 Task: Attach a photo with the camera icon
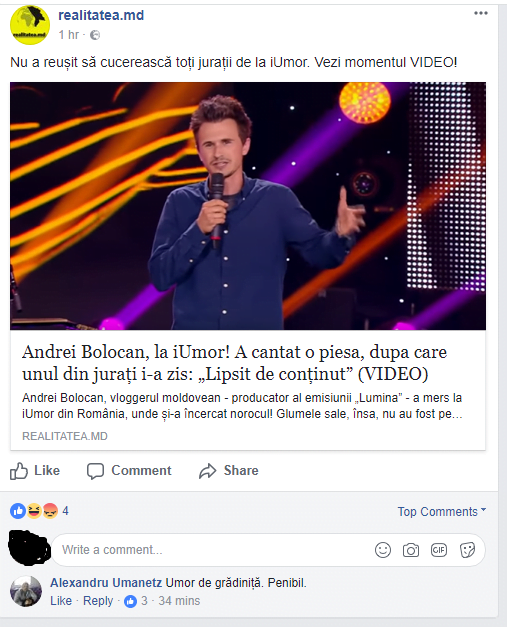click(411, 550)
